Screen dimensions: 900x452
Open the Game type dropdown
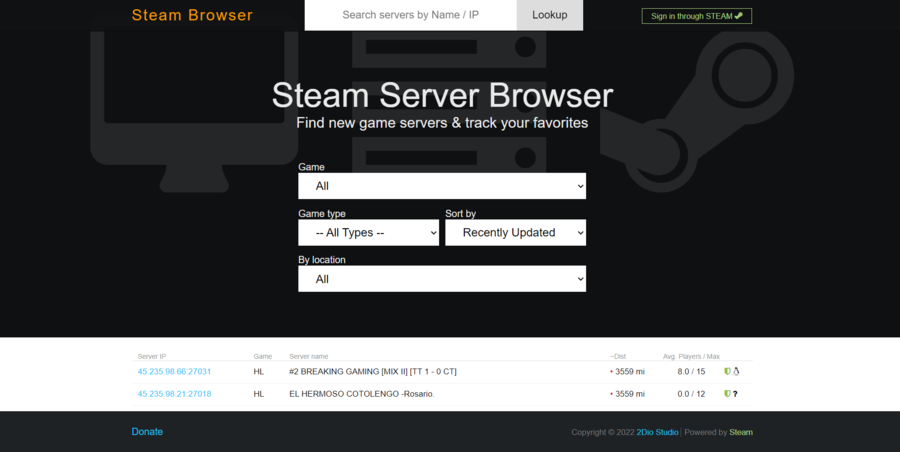(x=368, y=233)
